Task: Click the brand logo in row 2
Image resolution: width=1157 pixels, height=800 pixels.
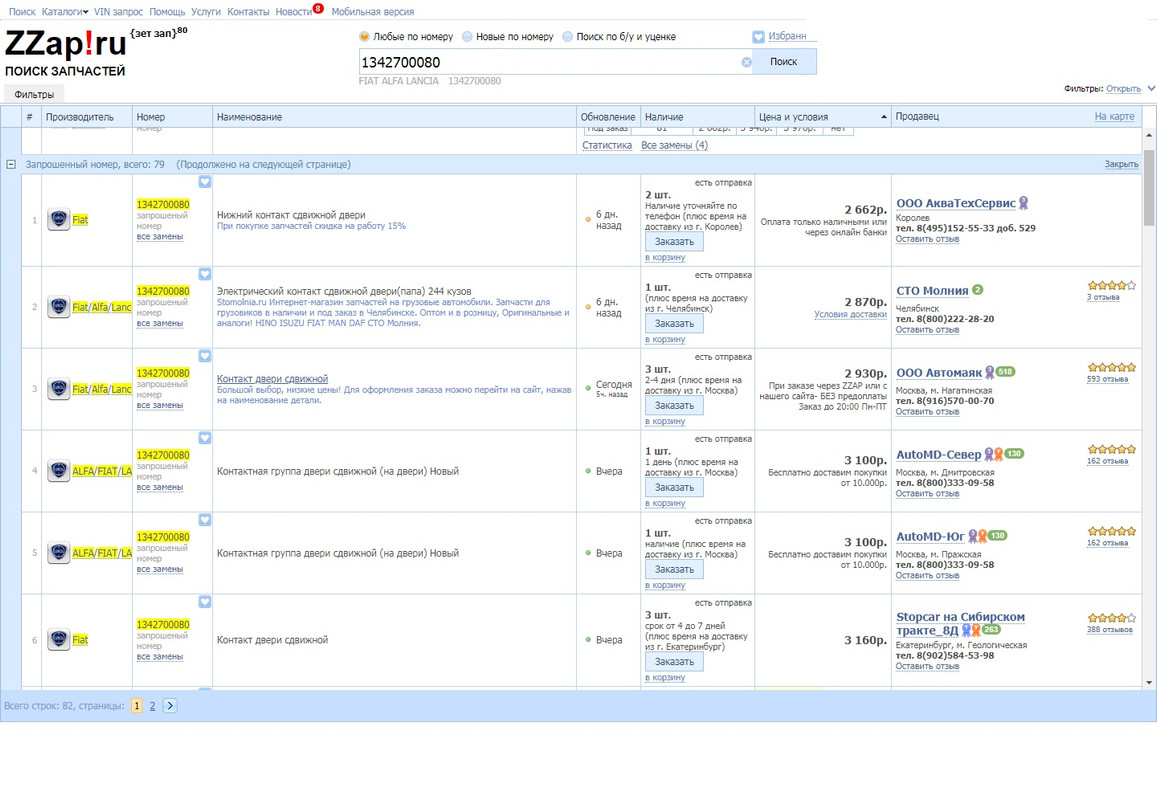Action: pos(58,306)
